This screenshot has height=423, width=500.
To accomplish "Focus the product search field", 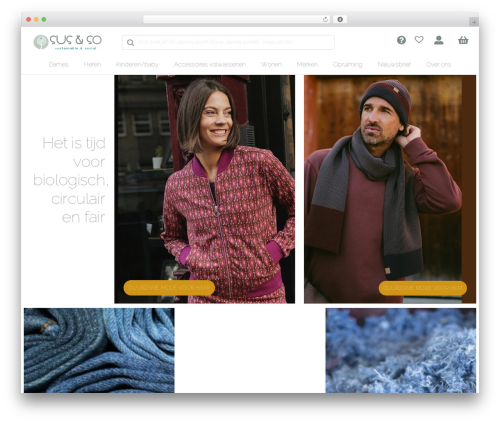I will point(228,42).
